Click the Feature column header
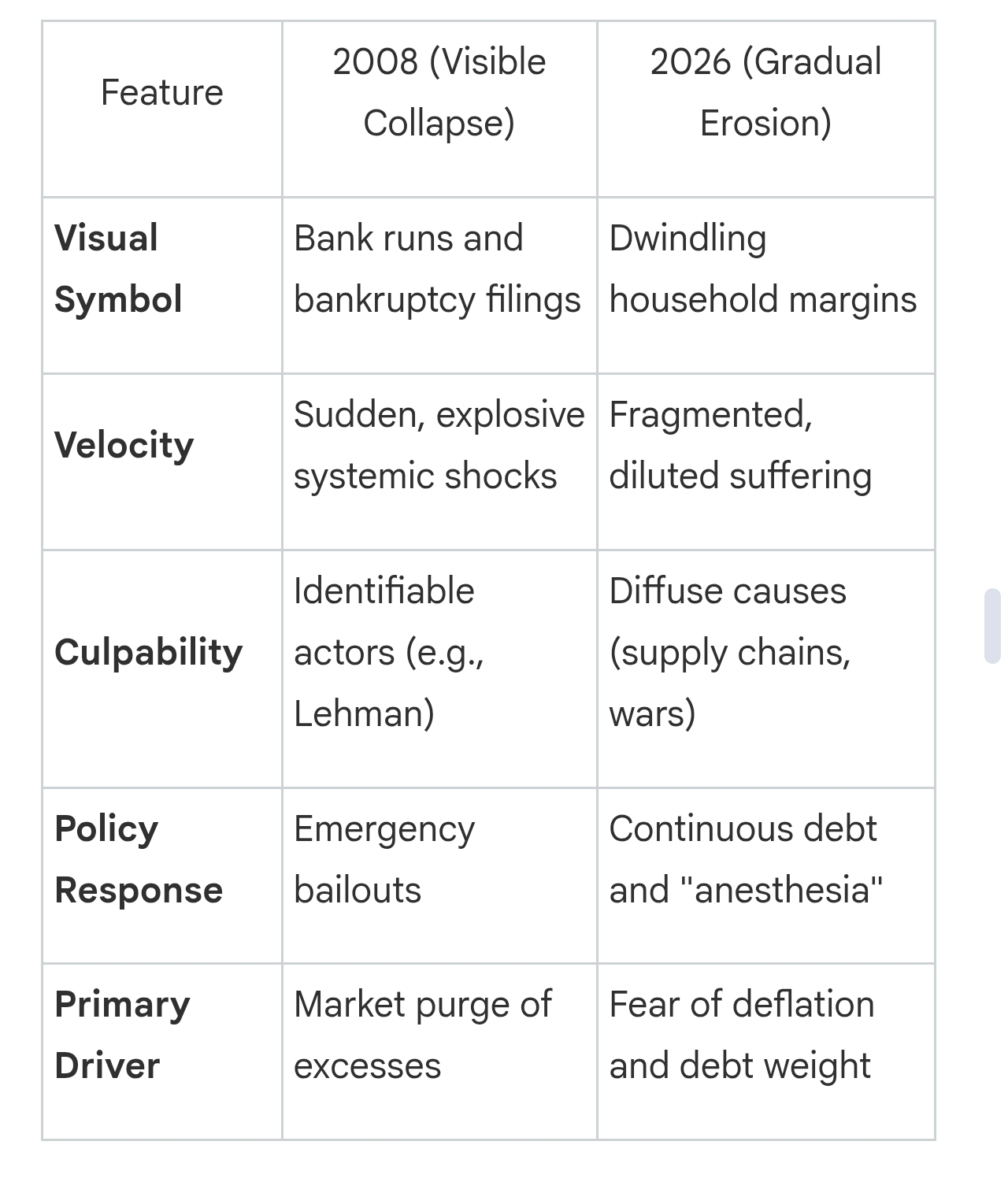The image size is (1008, 1182). 162,93
